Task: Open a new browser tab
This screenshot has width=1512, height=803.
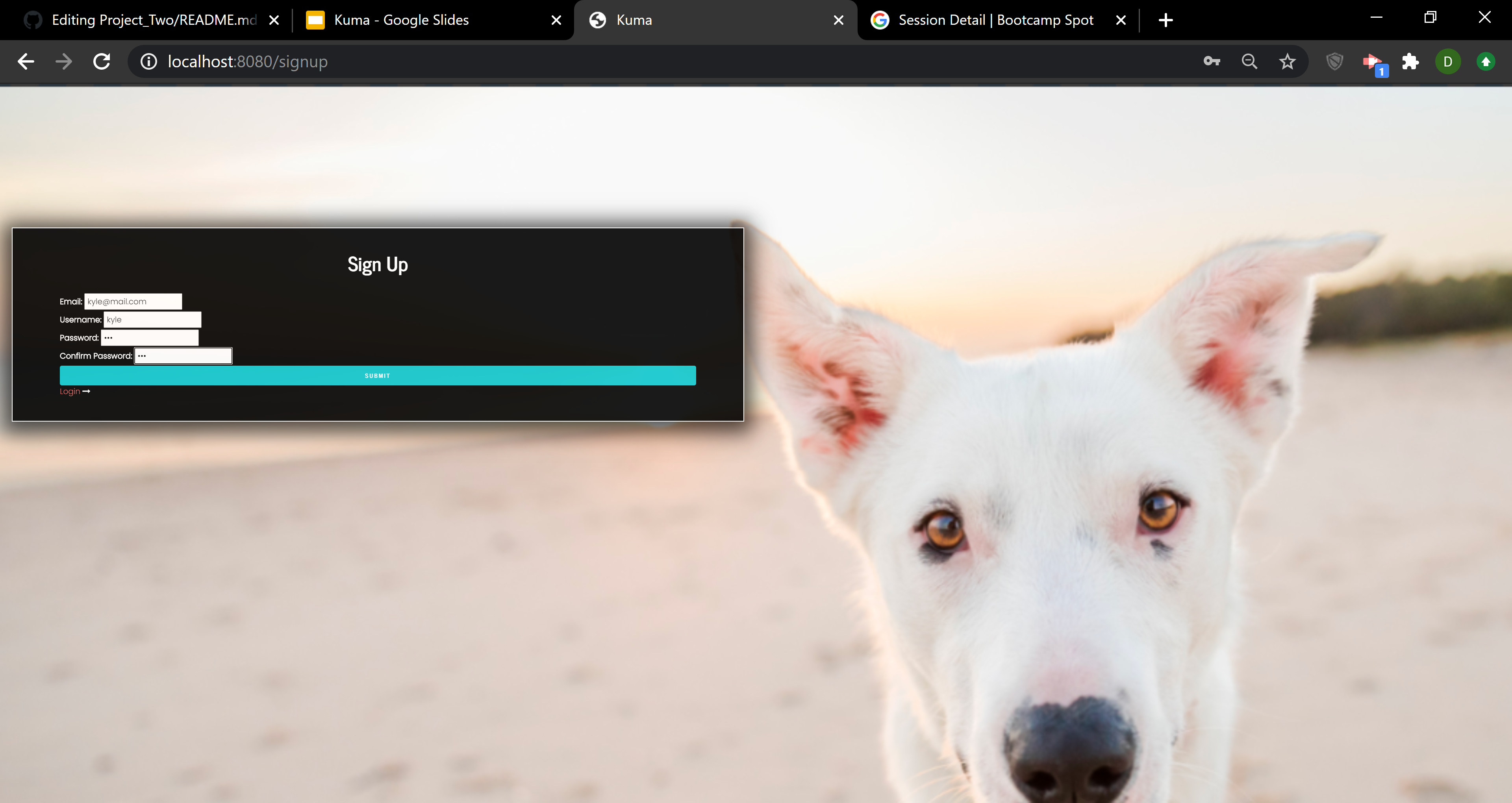Action: coord(1165,20)
